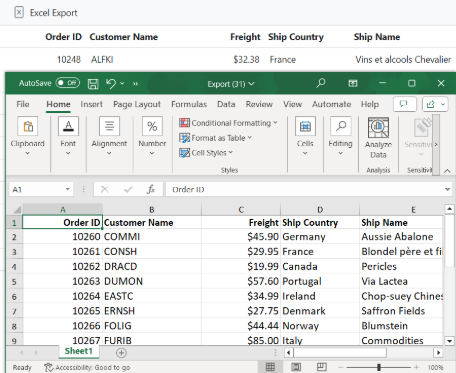Select the View tab
The width and height of the screenshot is (456, 373).
coord(292,104)
